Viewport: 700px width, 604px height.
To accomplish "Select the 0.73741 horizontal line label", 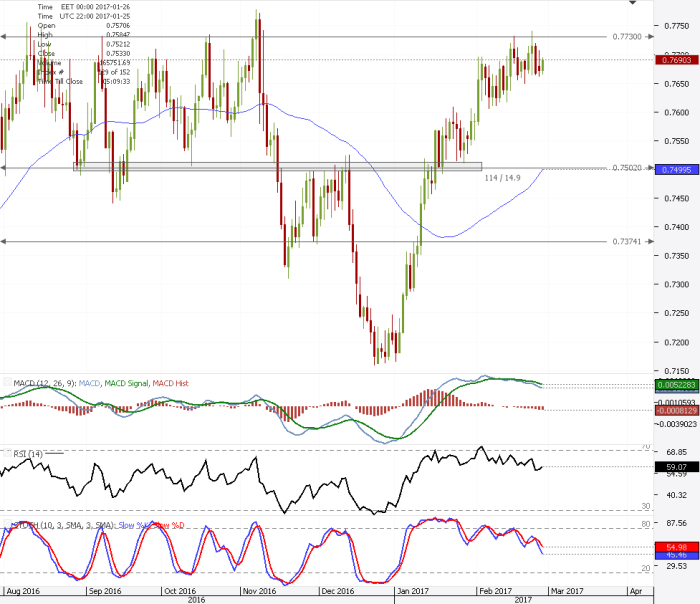I will 627,242.
